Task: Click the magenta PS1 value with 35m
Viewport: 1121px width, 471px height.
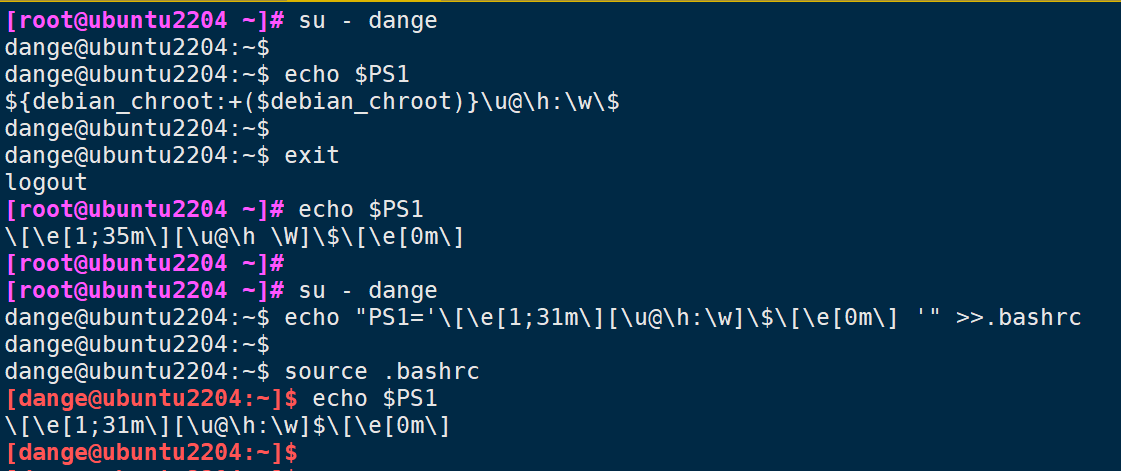Action: pyautogui.click(x=234, y=237)
